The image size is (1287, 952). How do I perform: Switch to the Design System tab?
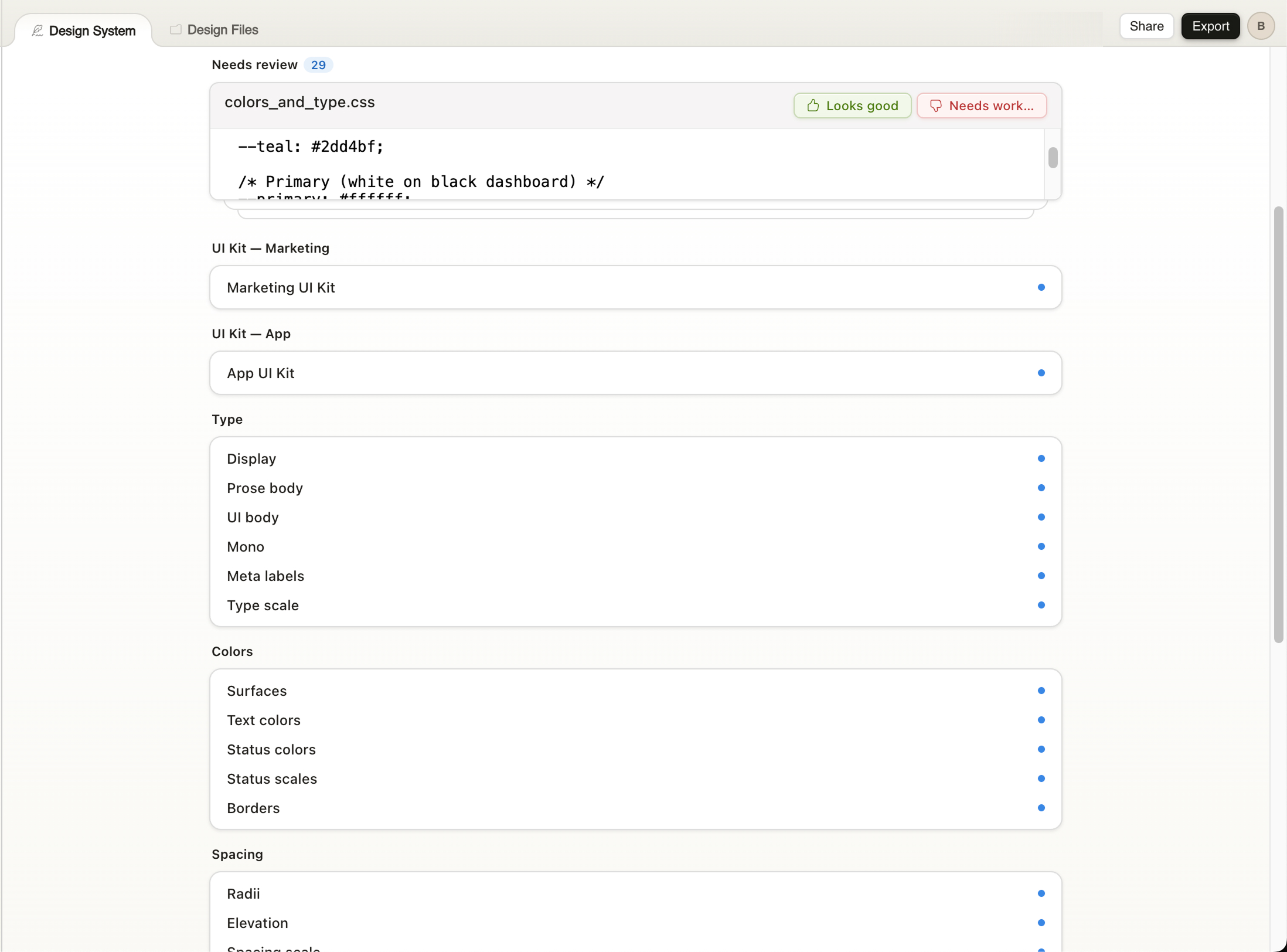tap(83, 30)
